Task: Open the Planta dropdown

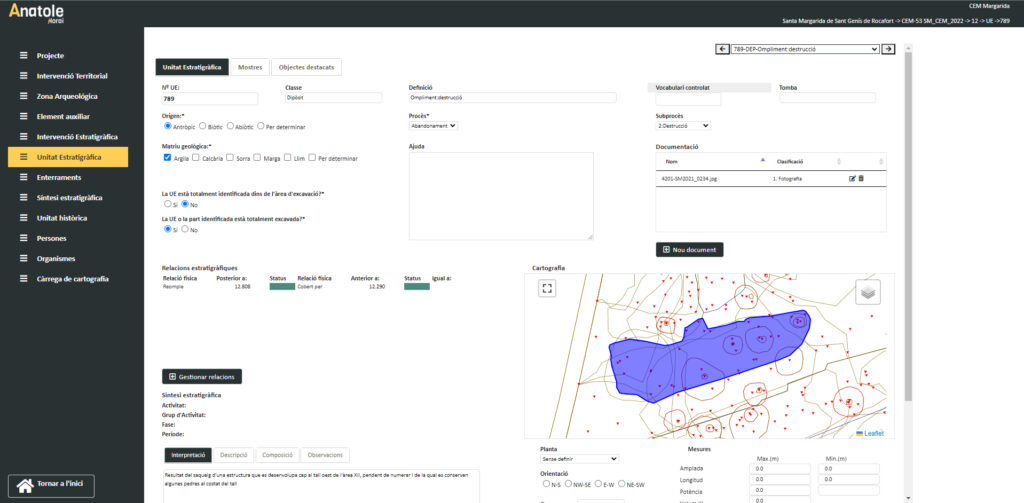Action: point(579,459)
